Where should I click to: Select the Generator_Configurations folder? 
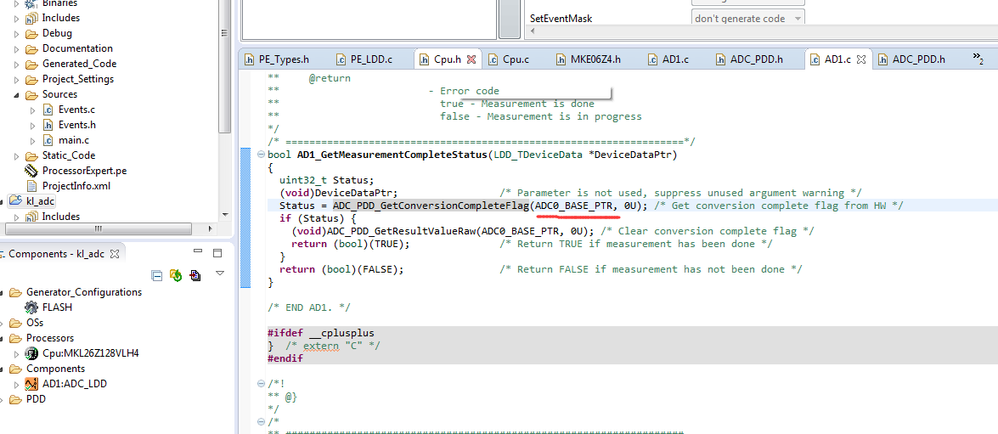(83, 292)
